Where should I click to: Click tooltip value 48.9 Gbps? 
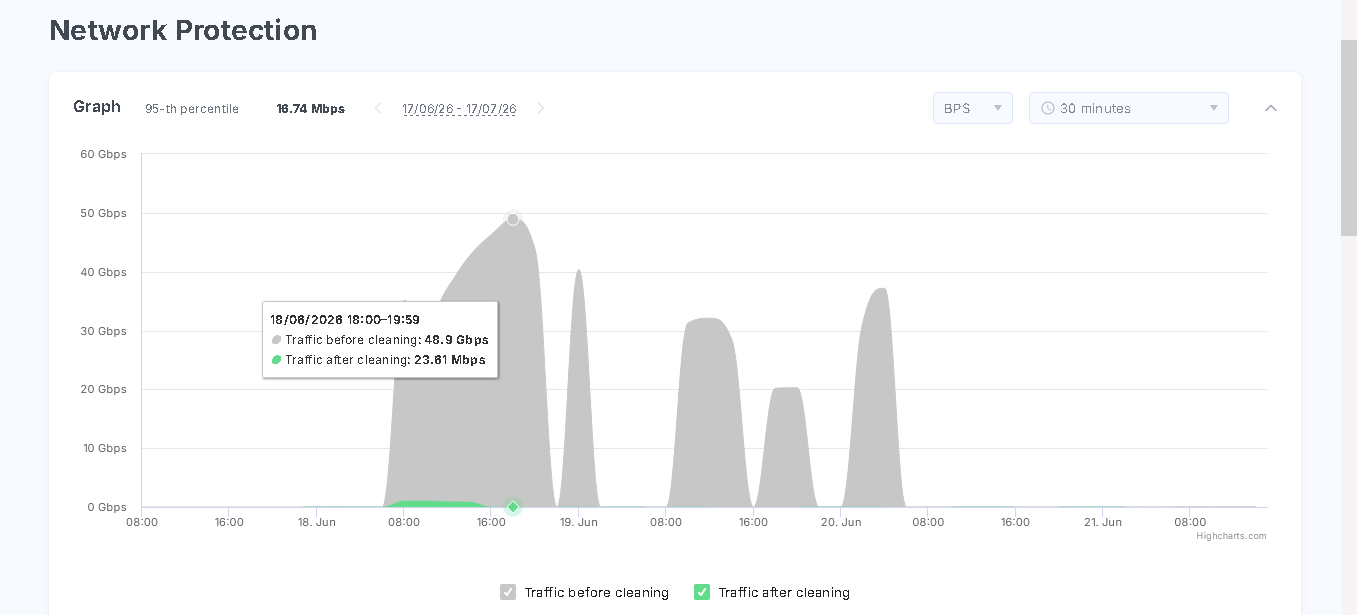(x=456, y=340)
